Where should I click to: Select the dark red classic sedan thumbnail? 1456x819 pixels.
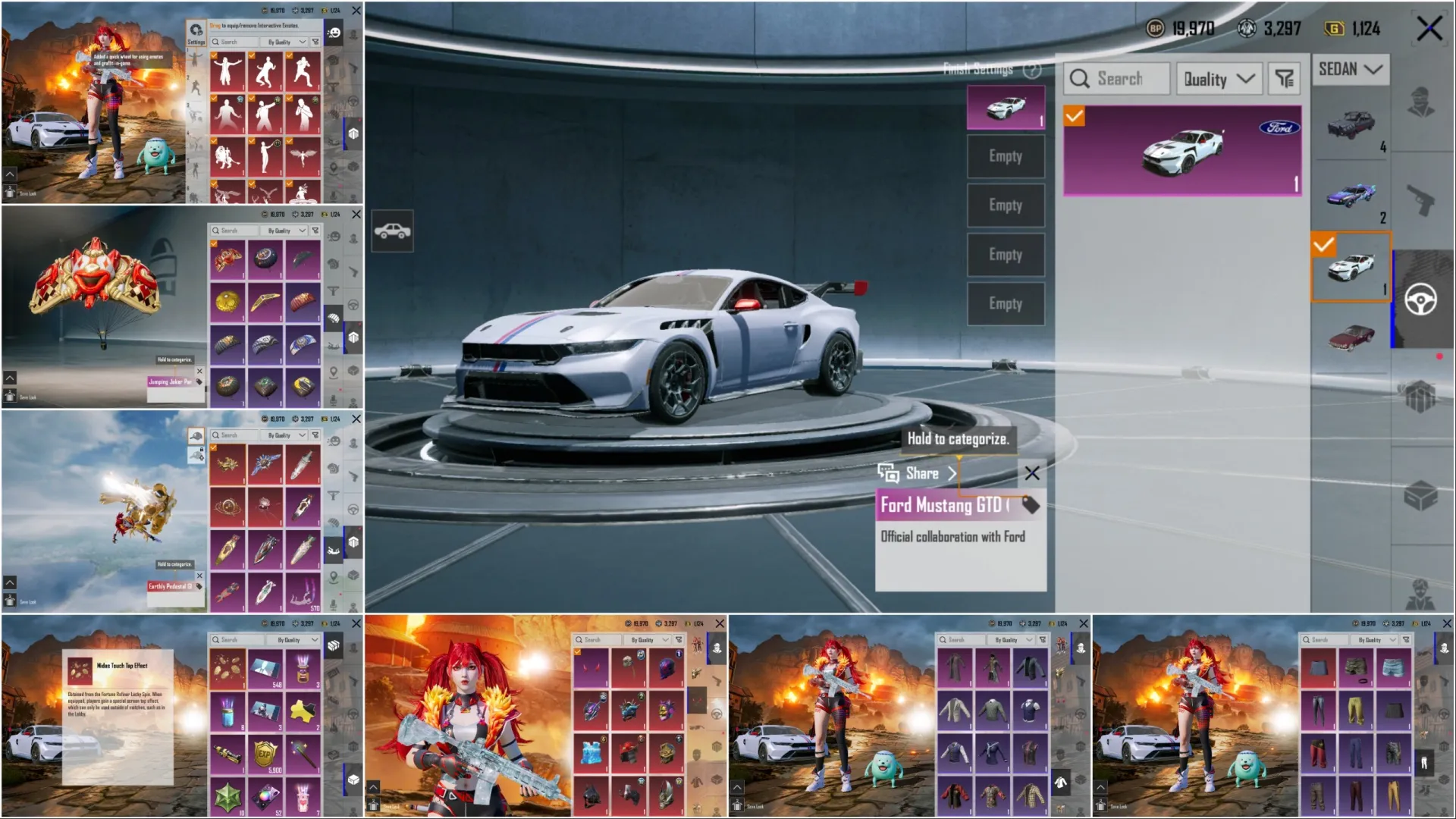[x=1351, y=337]
